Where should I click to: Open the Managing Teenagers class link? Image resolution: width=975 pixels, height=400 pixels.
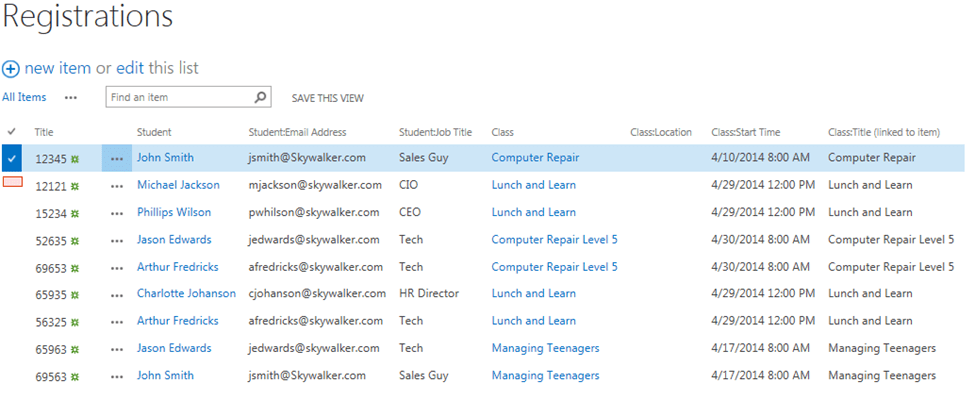(x=545, y=348)
